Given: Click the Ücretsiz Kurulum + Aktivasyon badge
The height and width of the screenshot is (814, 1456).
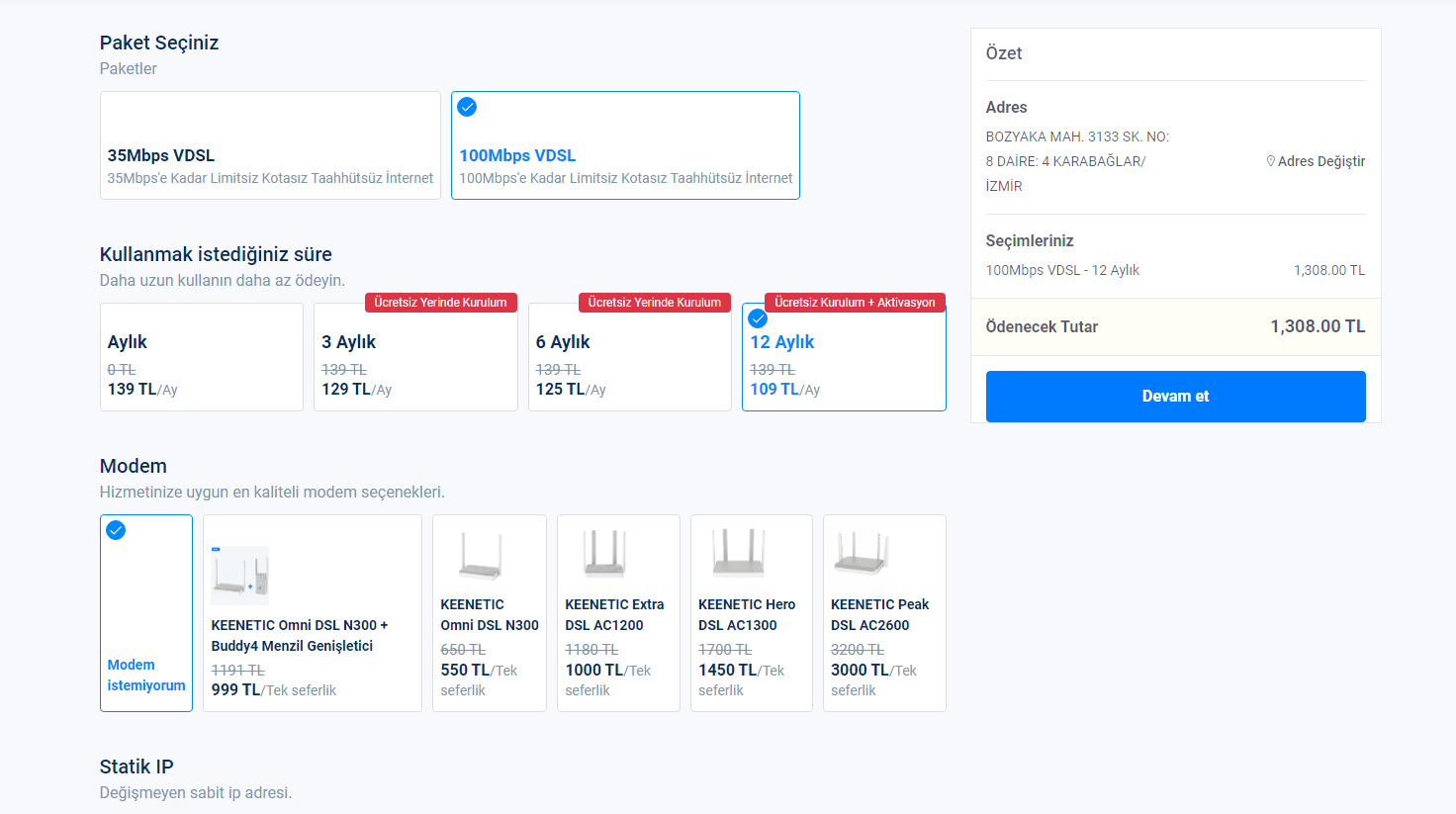Looking at the screenshot, I should 855,303.
